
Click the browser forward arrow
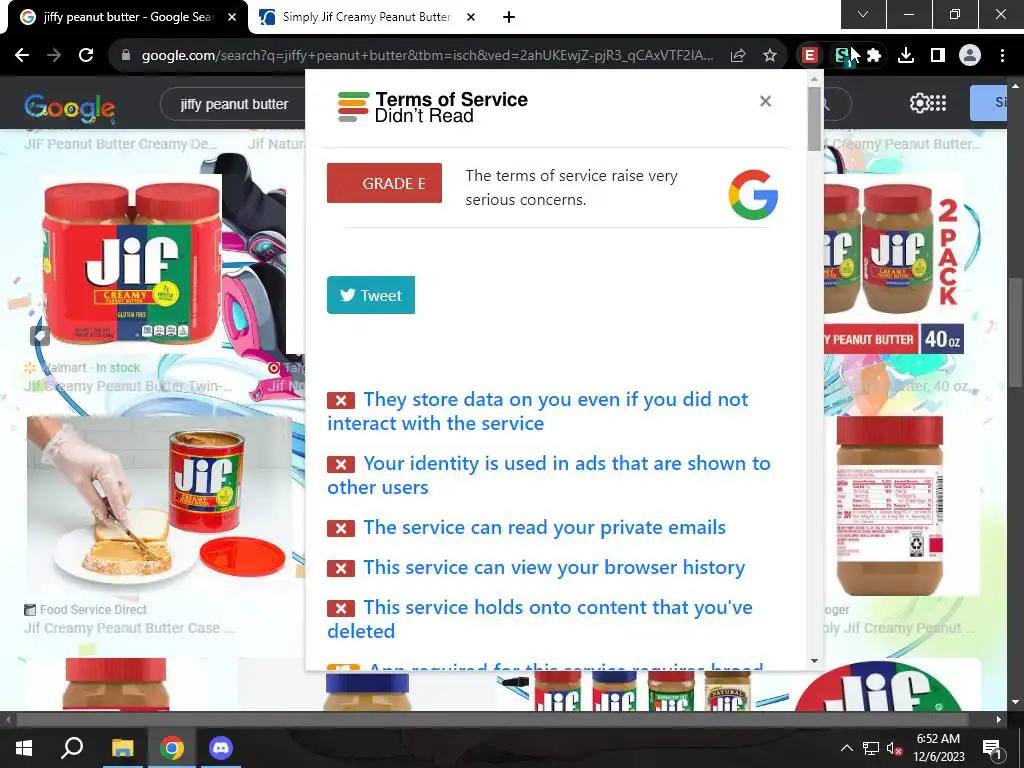(54, 56)
